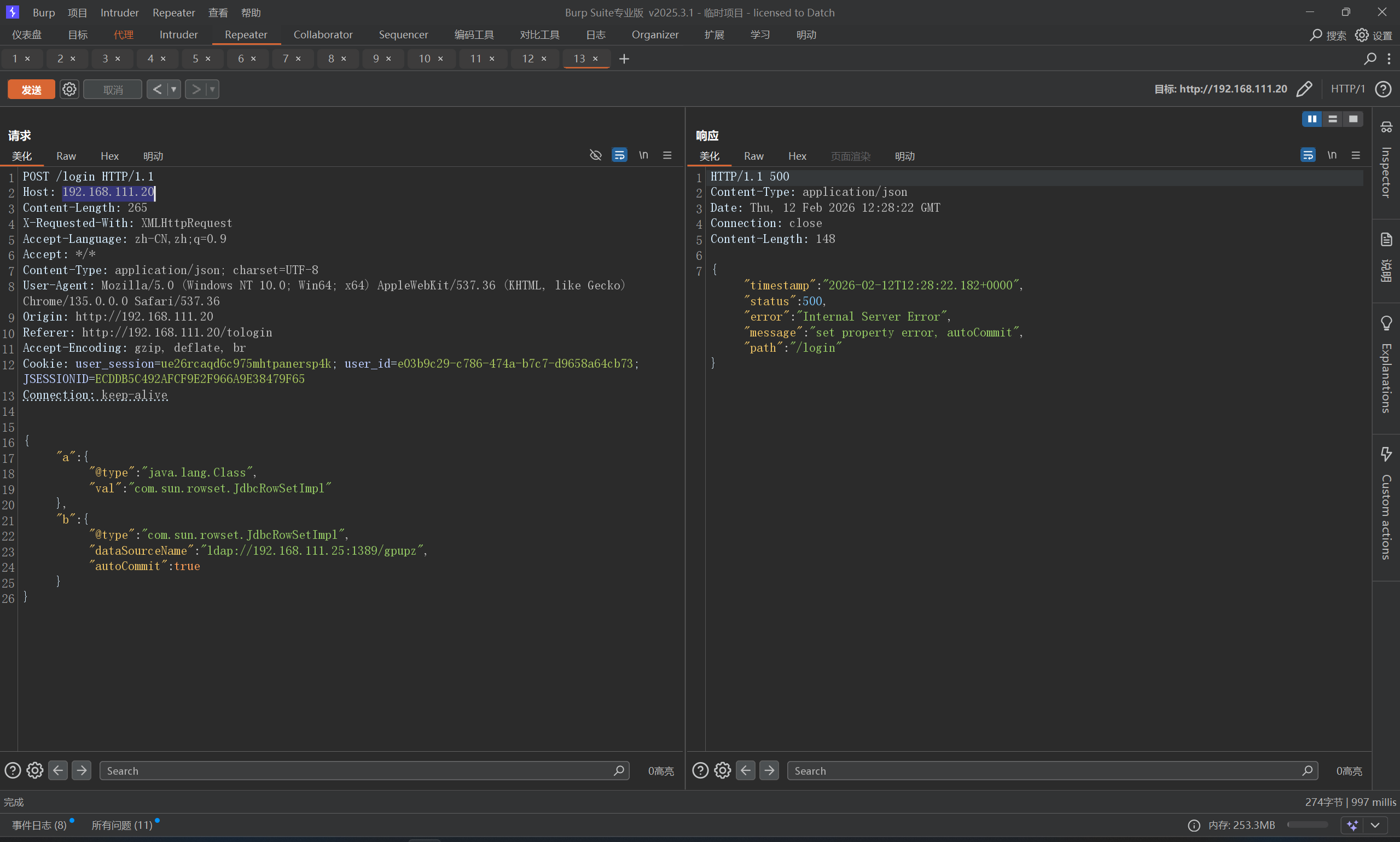Toggle \n non-printable chars in response

click(x=1332, y=155)
